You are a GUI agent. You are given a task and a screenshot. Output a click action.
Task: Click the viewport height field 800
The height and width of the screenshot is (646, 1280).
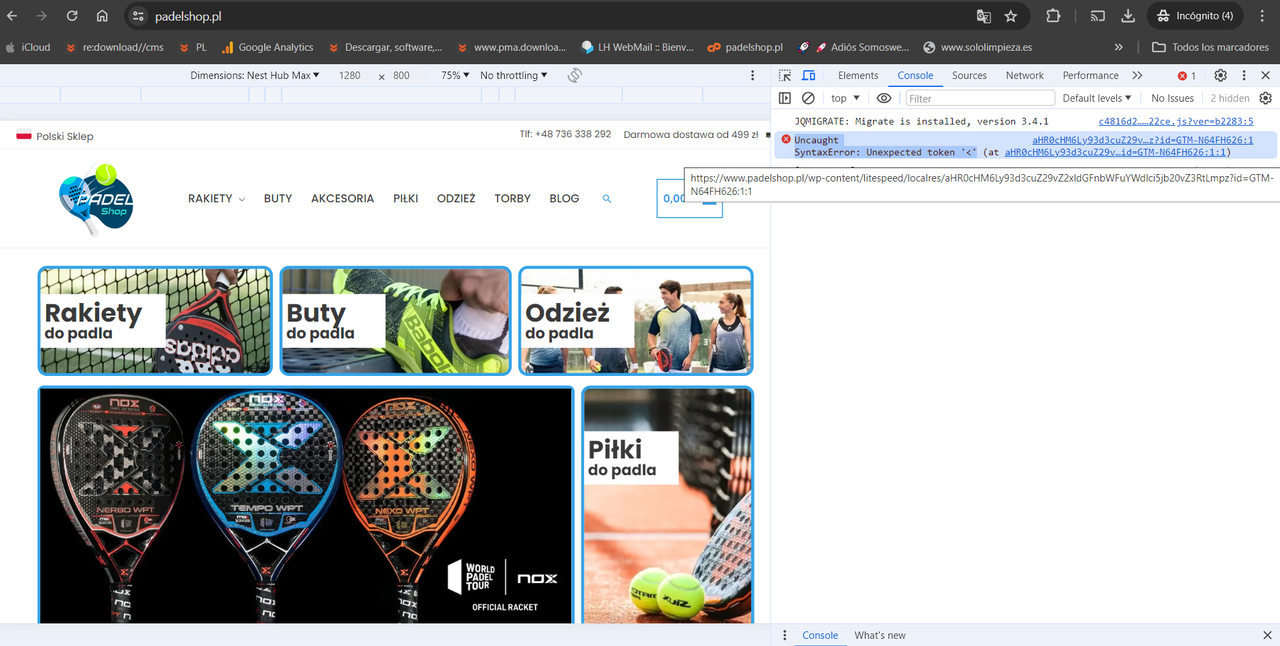401,75
